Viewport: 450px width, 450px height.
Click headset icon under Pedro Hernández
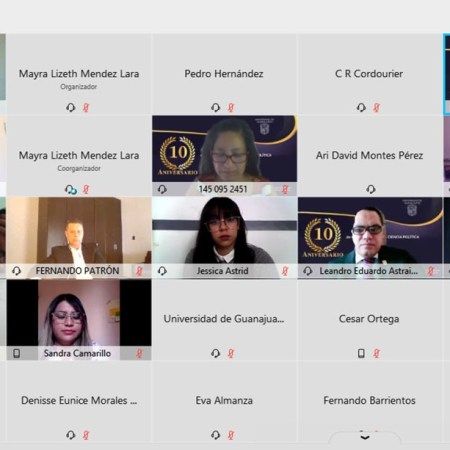click(215, 107)
